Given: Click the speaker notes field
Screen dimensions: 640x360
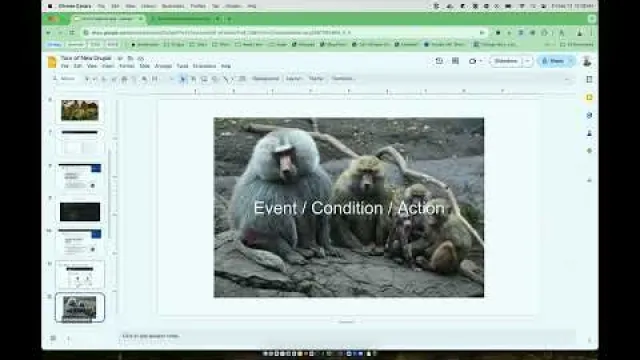Looking at the screenshot, I should coord(347,336).
